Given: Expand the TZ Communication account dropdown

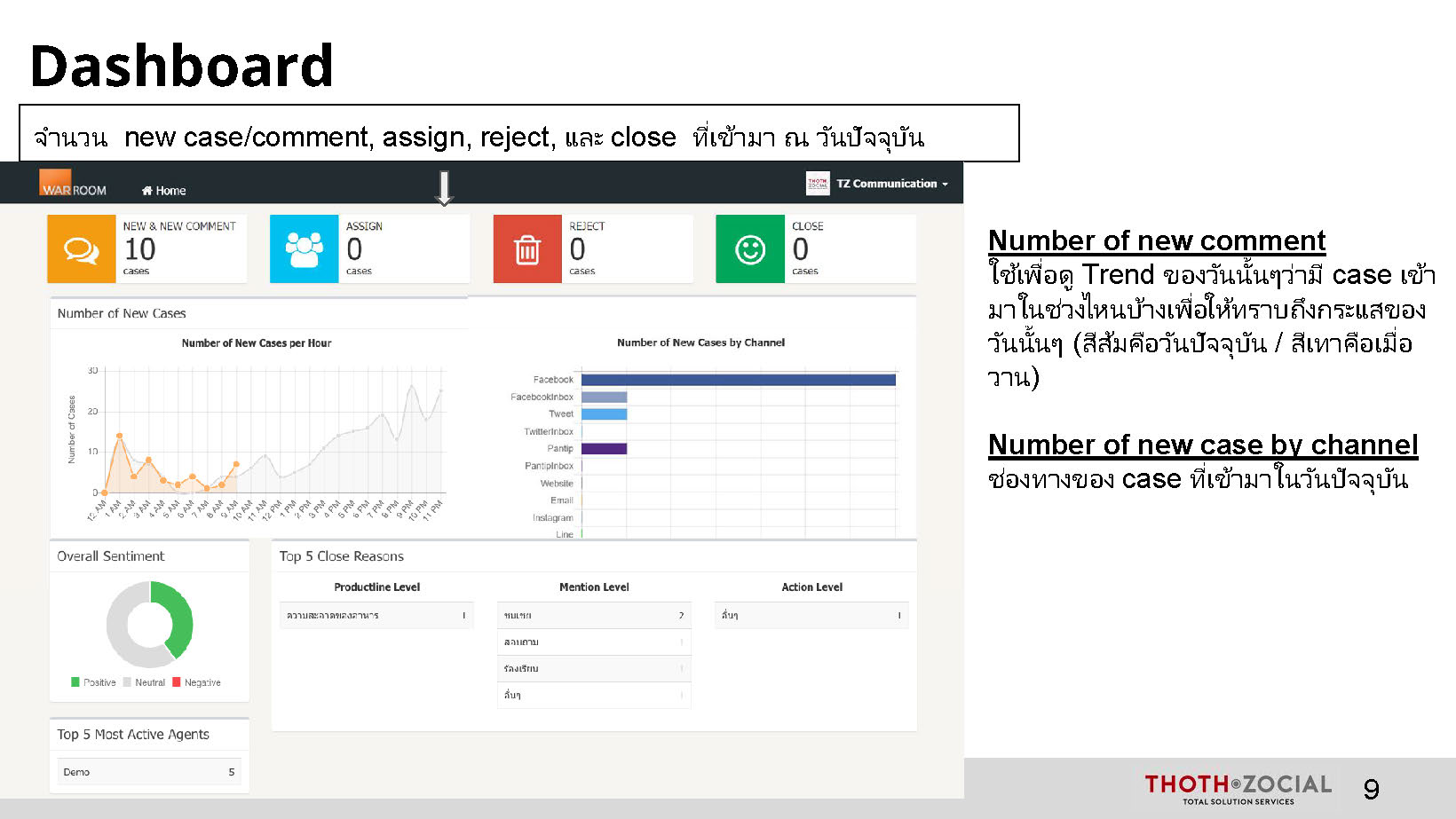Looking at the screenshot, I should click(892, 184).
